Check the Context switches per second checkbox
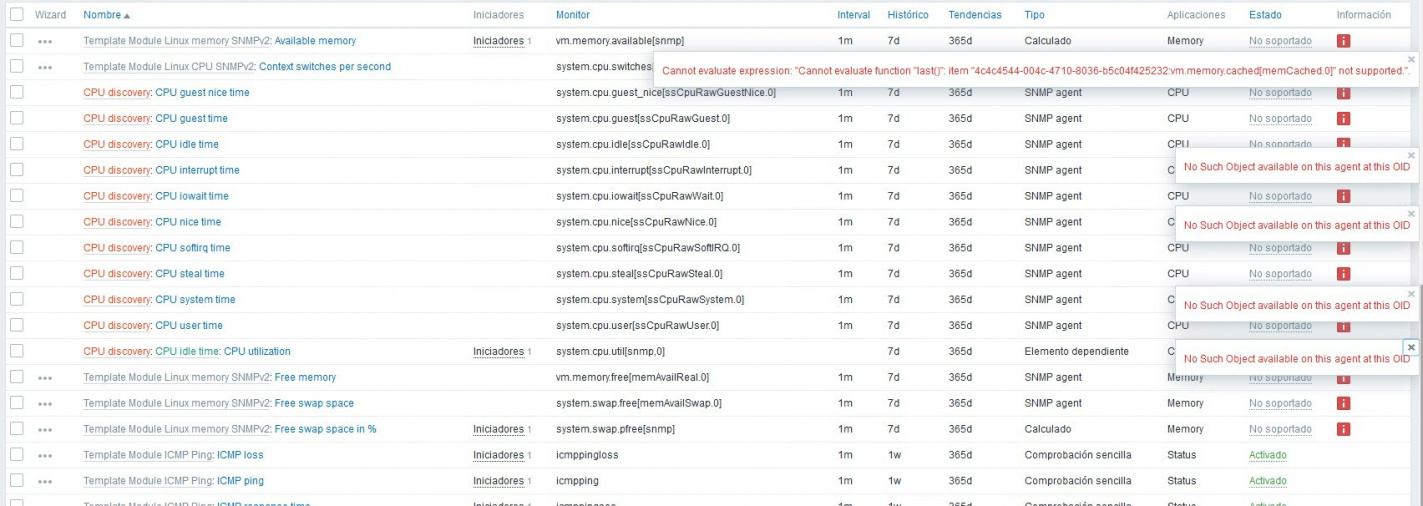This screenshot has width=1423, height=506. coord(16,66)
